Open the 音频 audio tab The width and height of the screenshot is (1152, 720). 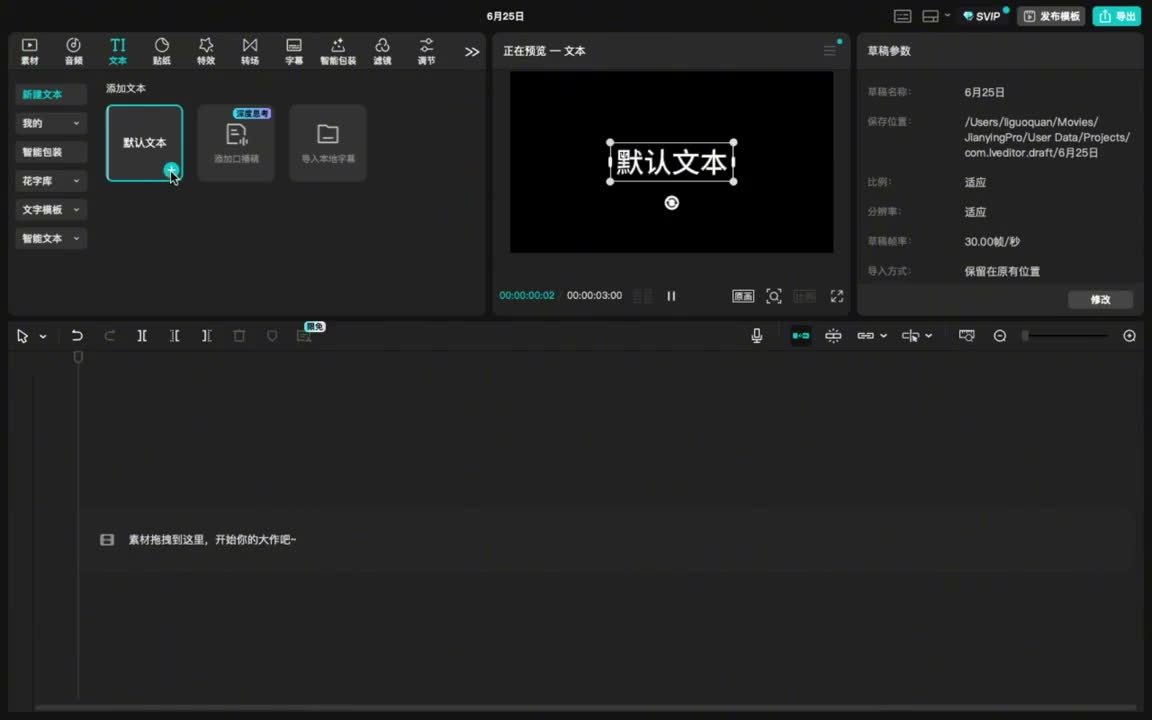click(73, 51)
